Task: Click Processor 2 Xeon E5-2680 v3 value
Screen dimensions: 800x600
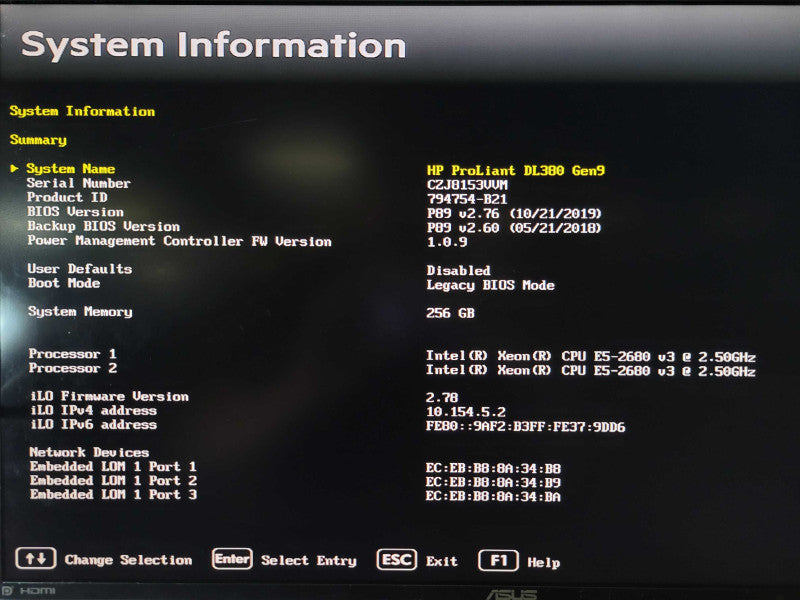Action: [591, 370]
